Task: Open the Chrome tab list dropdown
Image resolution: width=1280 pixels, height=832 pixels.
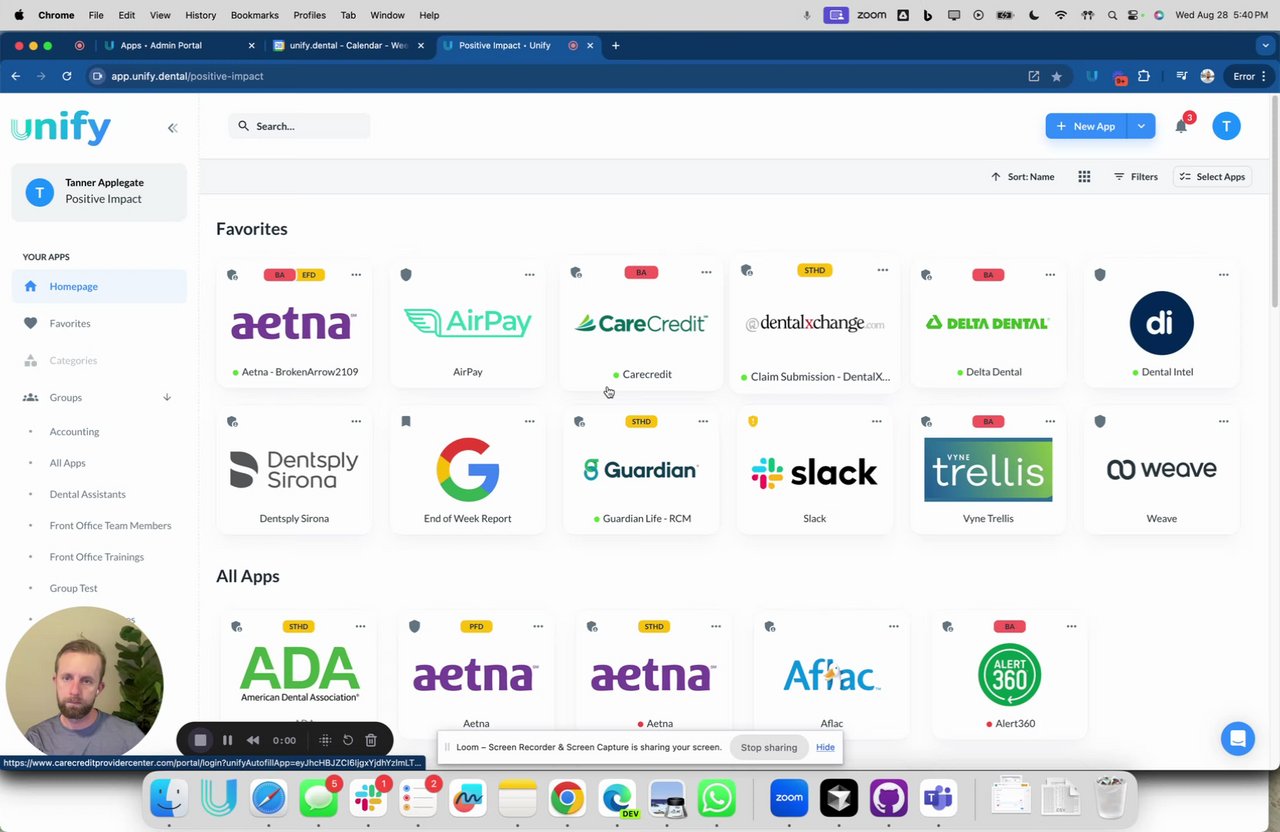Action: [1266, 45]
